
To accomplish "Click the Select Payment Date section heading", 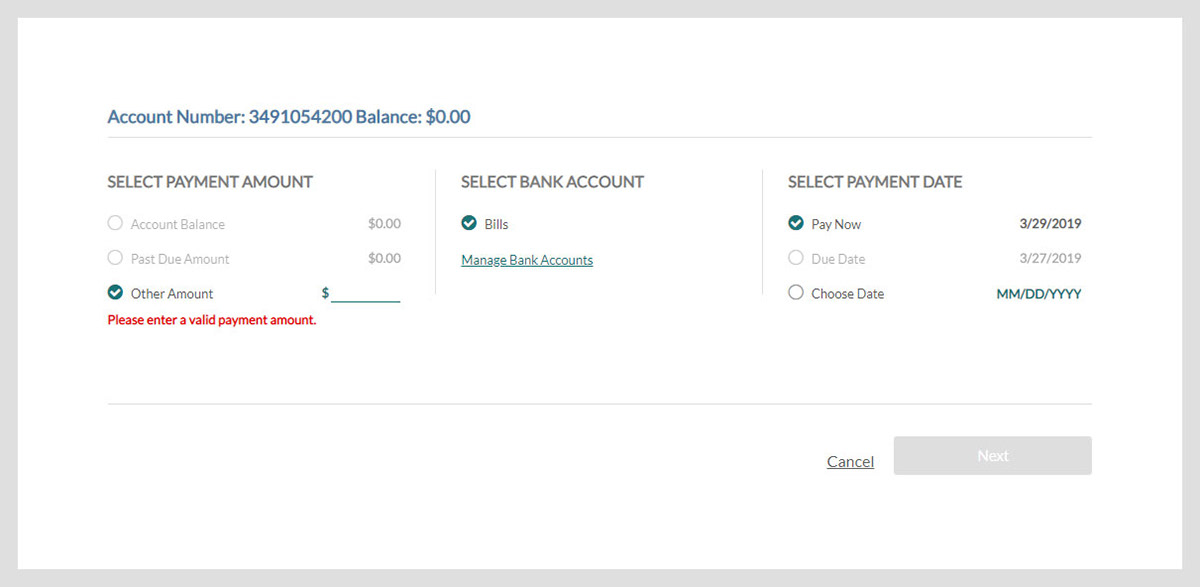I will 875,182.
